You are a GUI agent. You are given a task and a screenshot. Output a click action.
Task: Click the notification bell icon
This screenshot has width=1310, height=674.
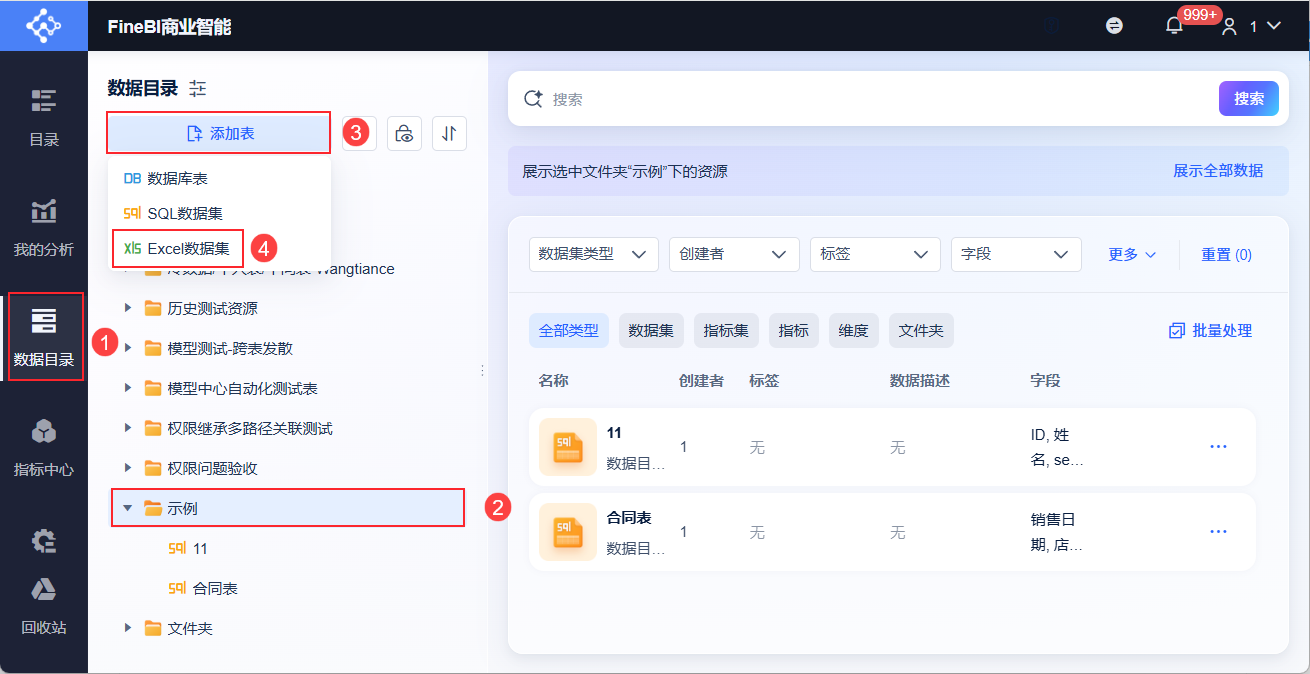pyautogui.click(x=1174, y=26)
